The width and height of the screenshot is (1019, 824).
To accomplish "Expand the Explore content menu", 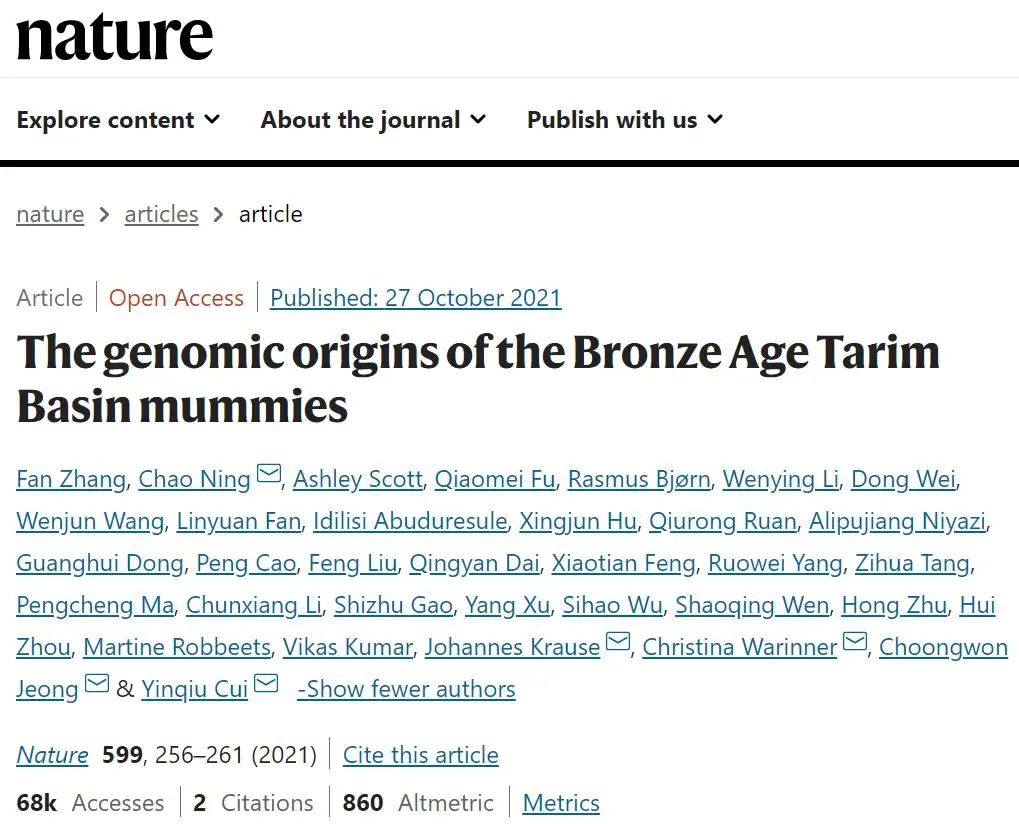I will [118, 120].
